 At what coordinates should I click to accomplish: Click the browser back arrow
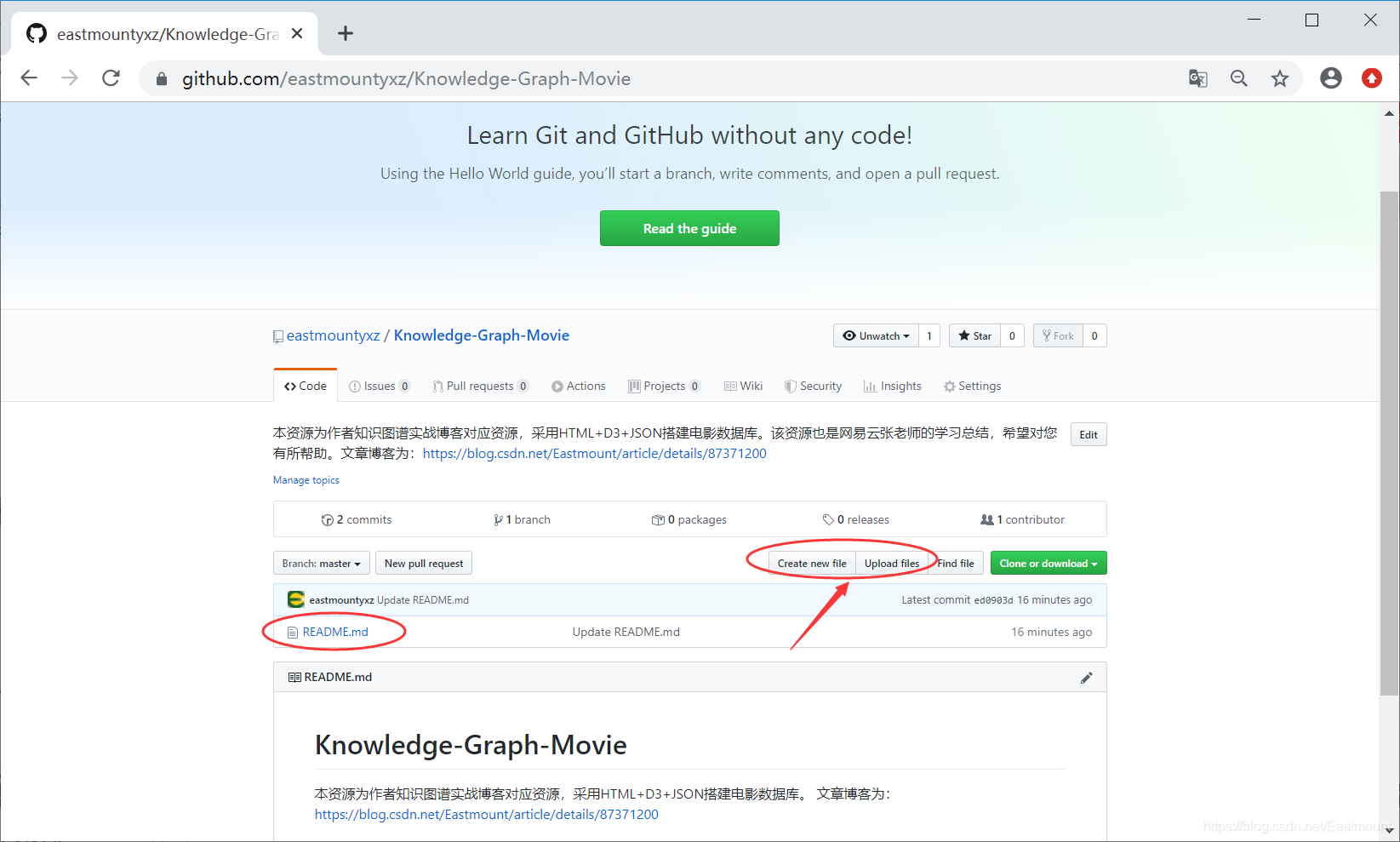29,78
